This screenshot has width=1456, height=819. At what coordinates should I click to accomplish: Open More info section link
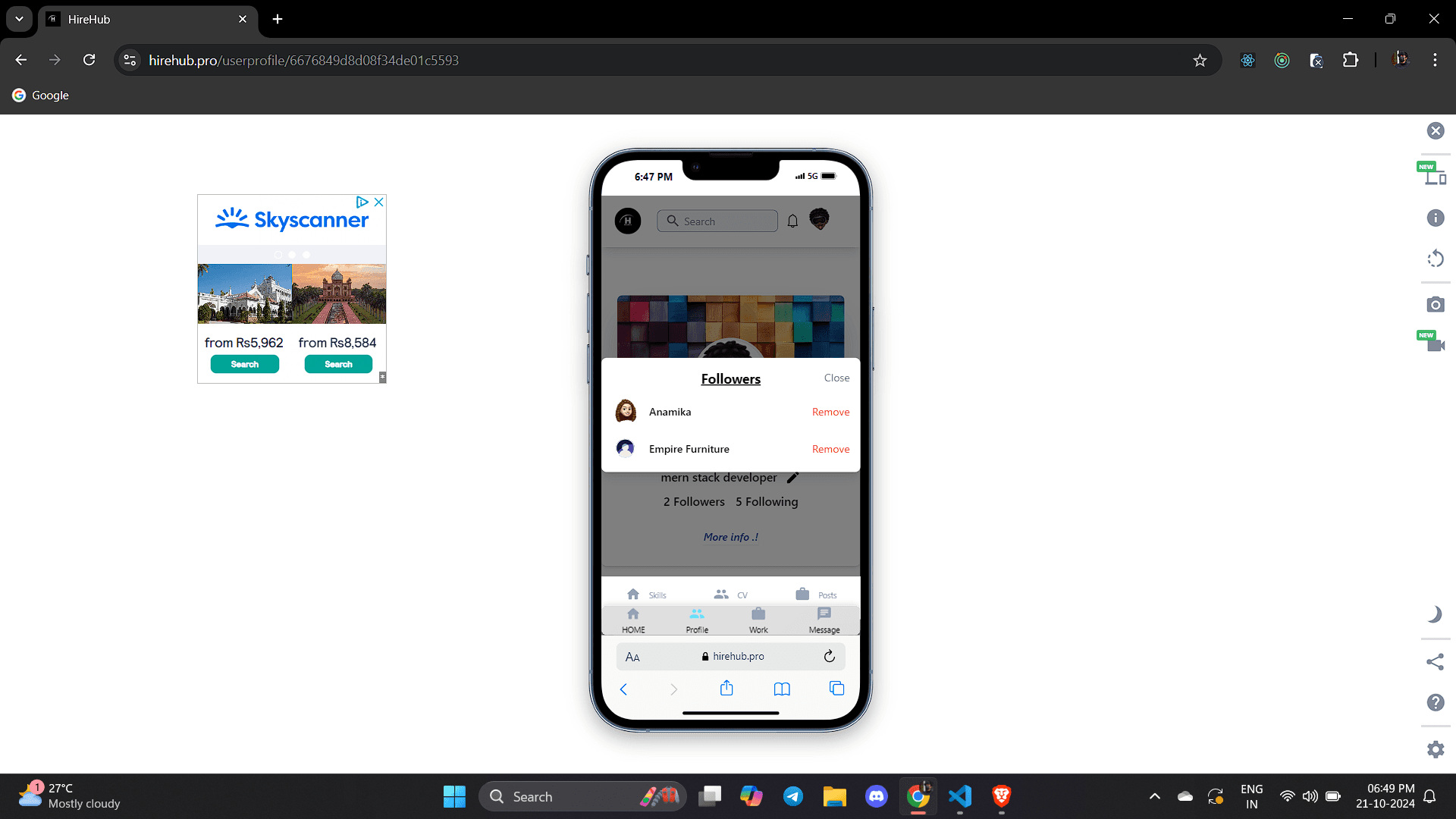pos(729,536)
